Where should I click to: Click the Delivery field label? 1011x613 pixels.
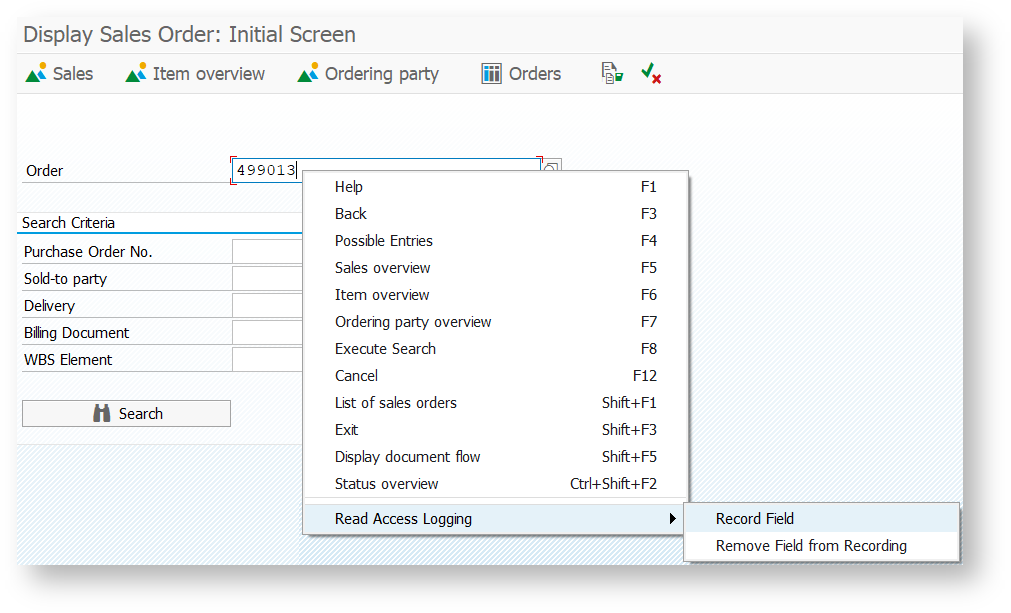tap(50, 306)
